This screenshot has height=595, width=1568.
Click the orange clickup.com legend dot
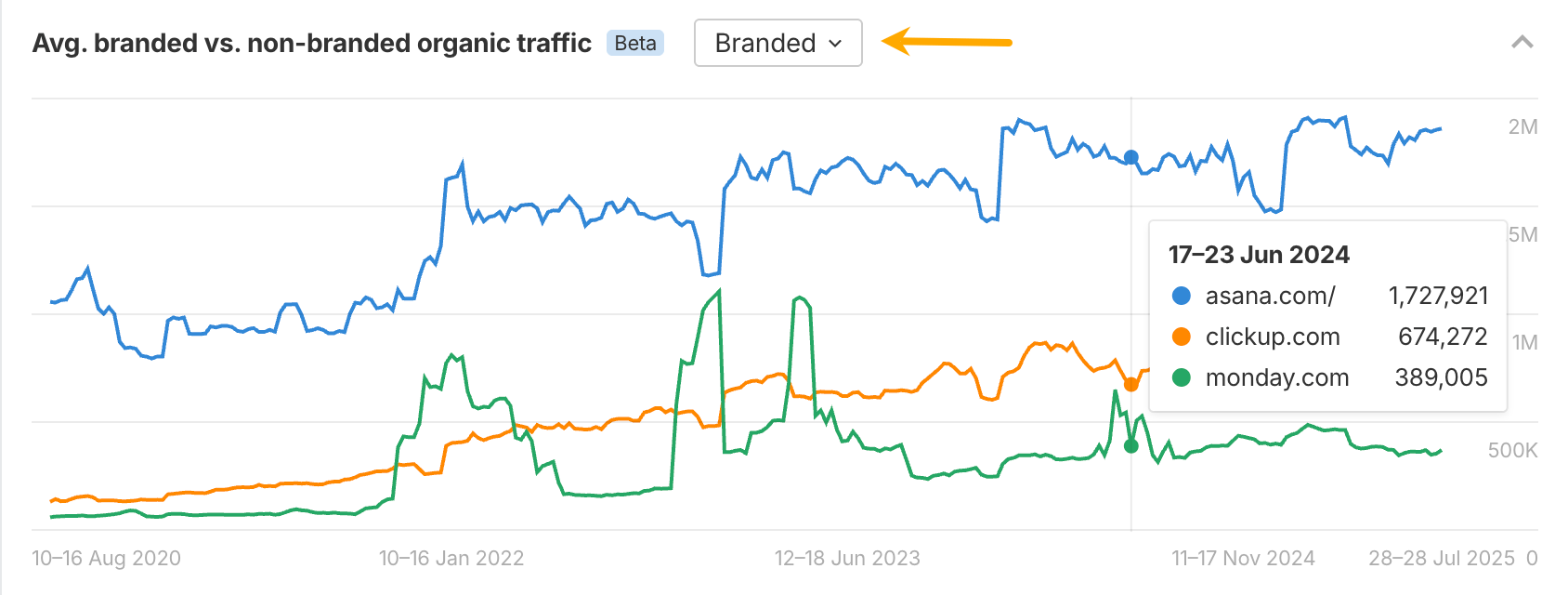(1180, 337)
